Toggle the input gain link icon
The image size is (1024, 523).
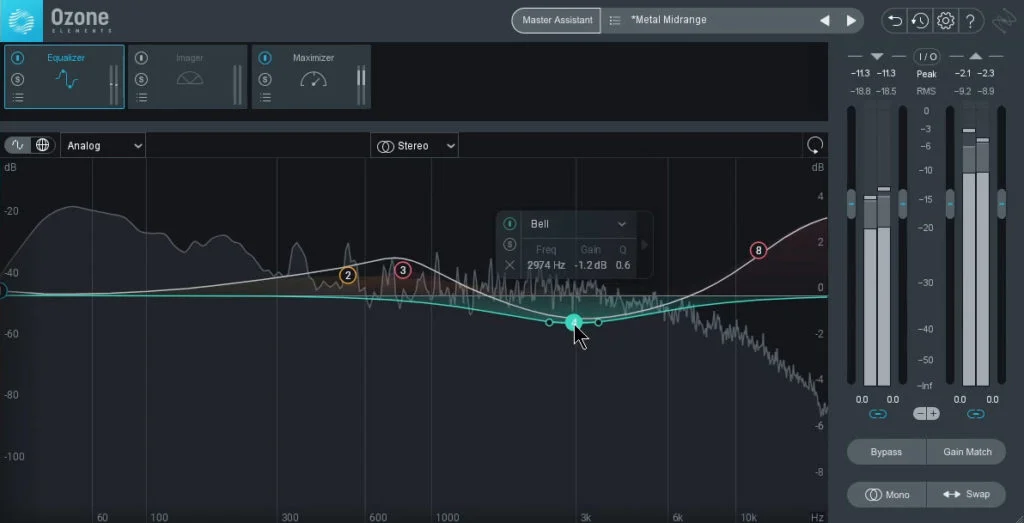click(x=877, y=414)
